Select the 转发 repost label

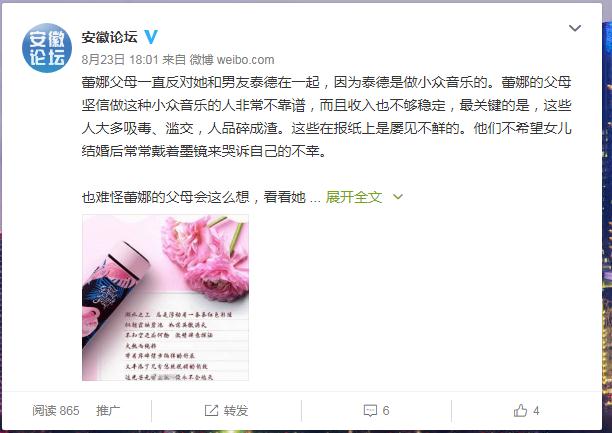[236, 411]
